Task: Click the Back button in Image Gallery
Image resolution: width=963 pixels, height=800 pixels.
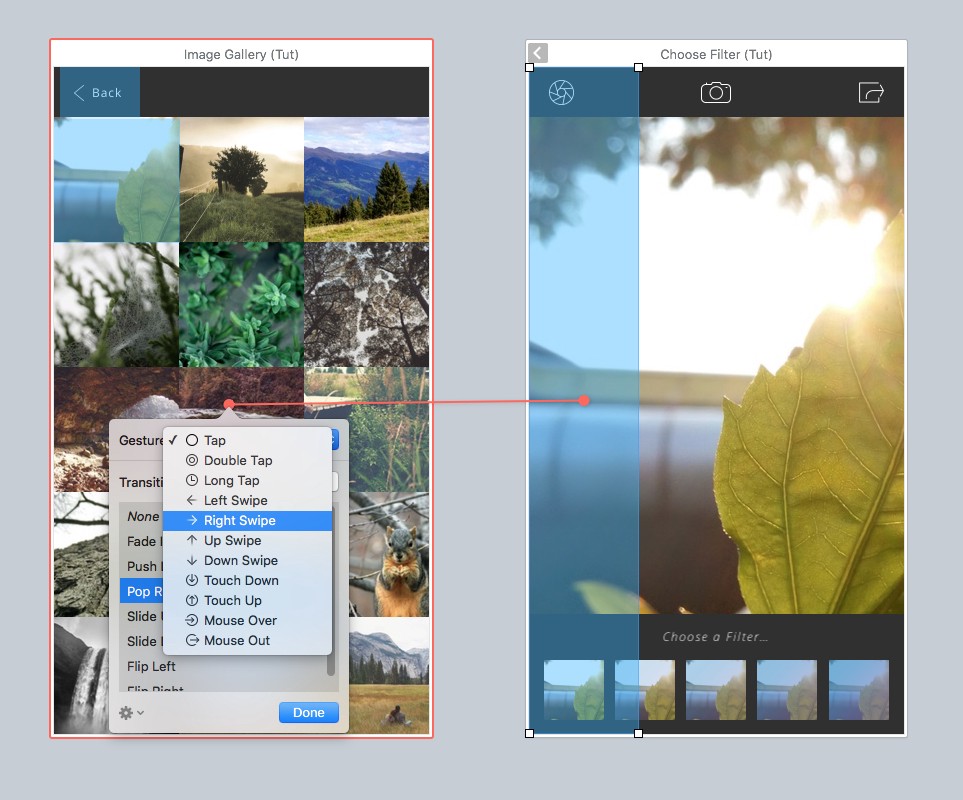Action: coord(98,93)
